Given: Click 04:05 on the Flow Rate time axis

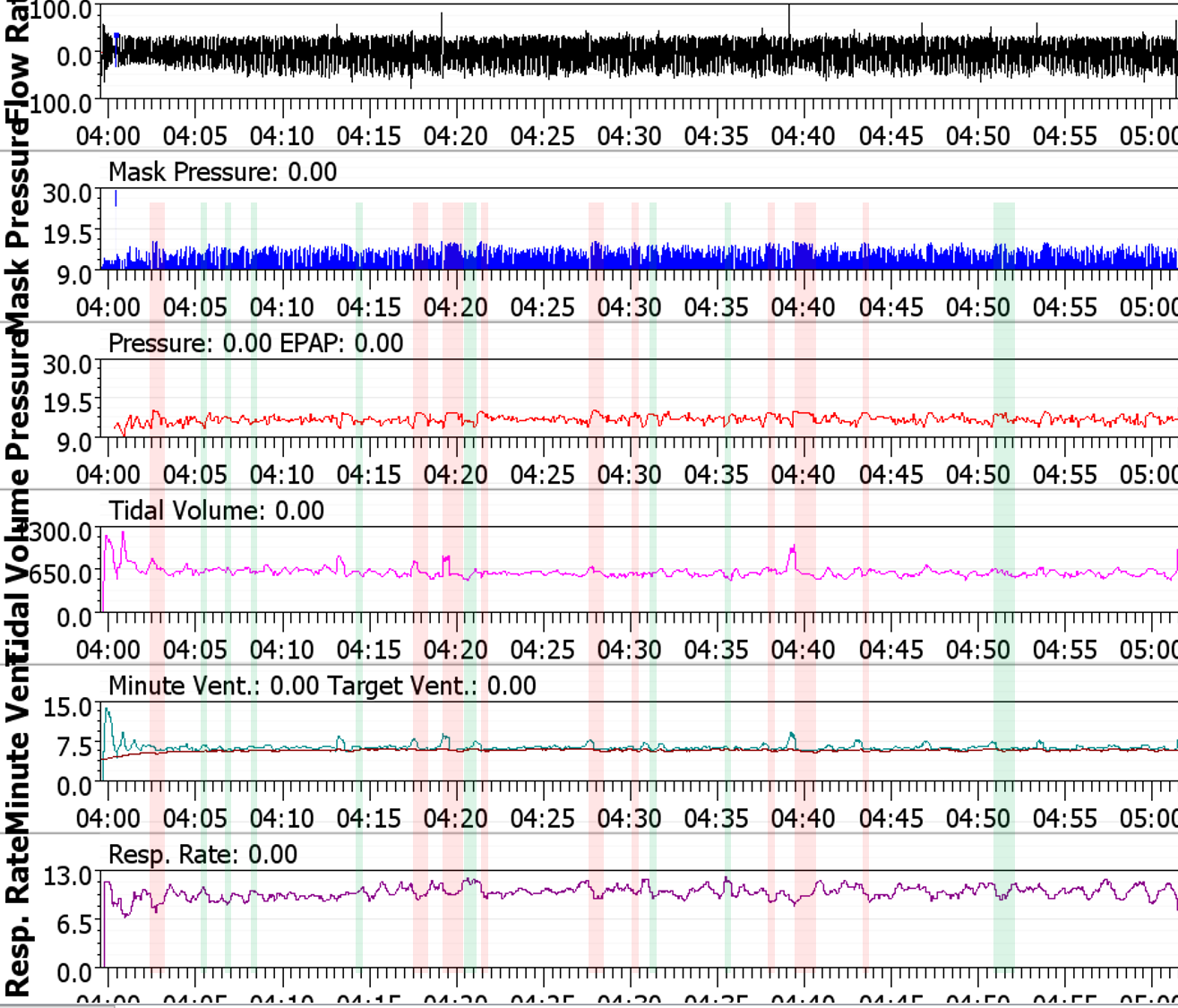Looking at the screenshot, I should click(195, 136).
